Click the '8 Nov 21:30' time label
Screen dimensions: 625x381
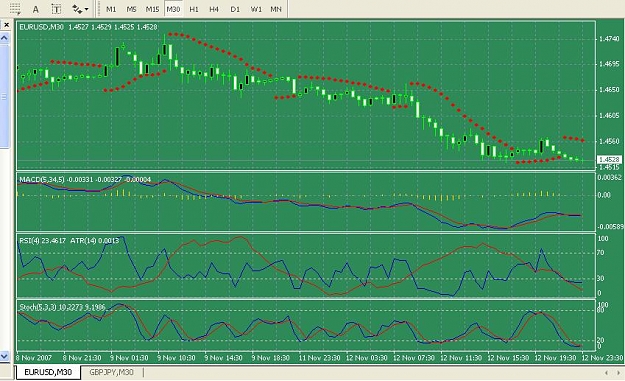click(x=82, y=357)
